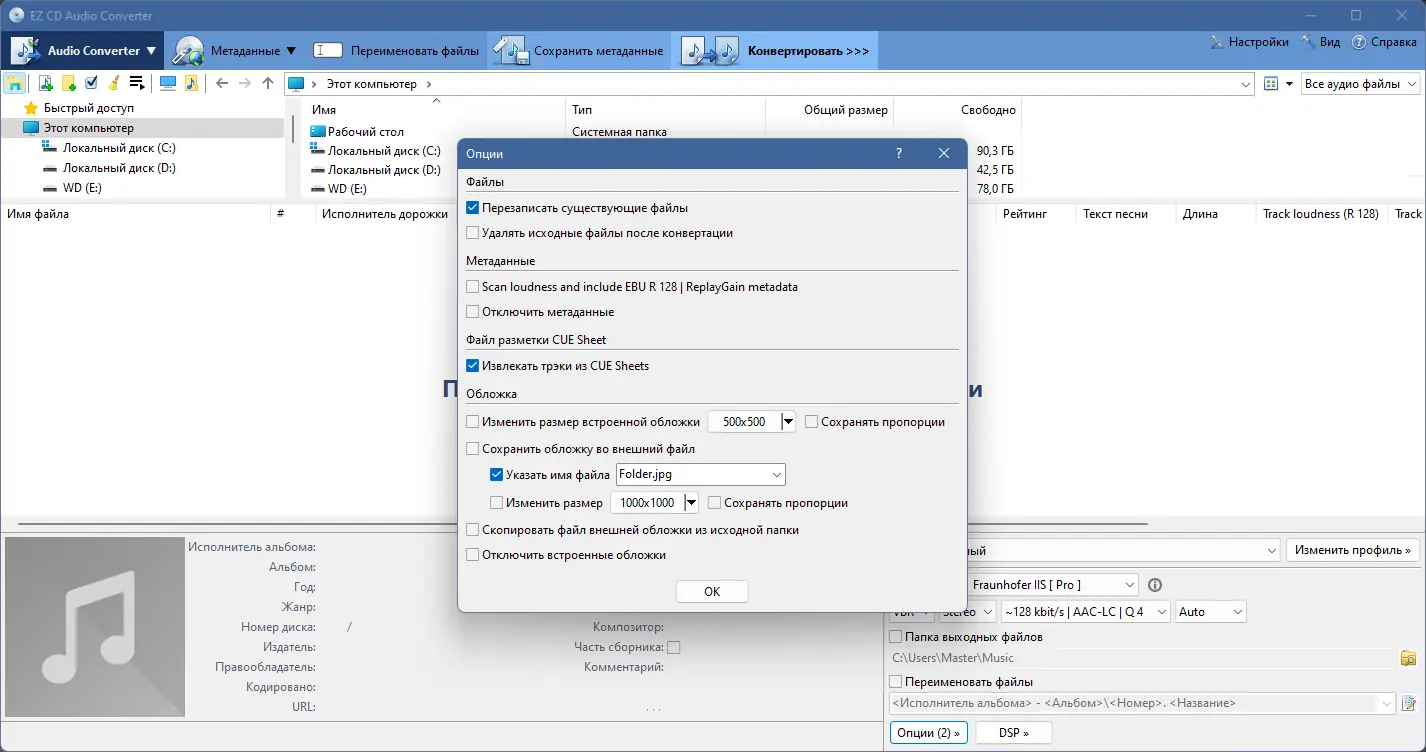Click Этот компьютер in the address bar
This screenshot has height=752, width=1426.
tap(371, 84)
